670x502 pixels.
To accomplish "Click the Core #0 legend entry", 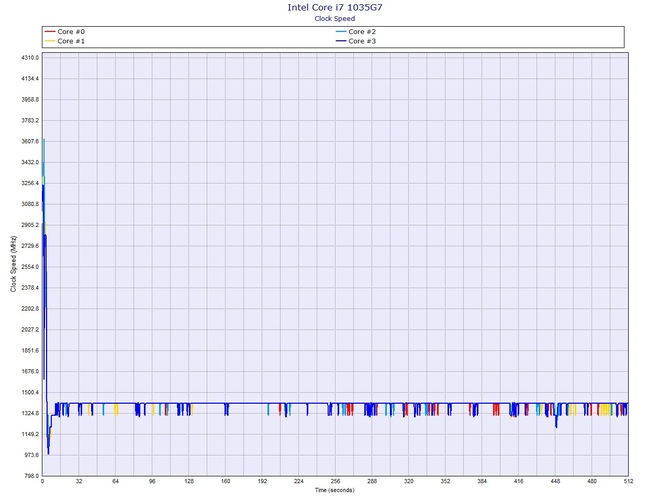I will (65, 32).
